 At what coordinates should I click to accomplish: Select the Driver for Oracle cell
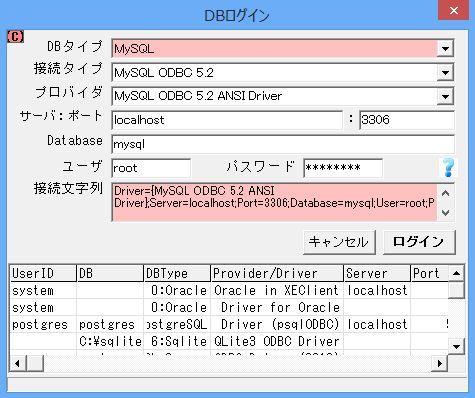pos(277,308)
